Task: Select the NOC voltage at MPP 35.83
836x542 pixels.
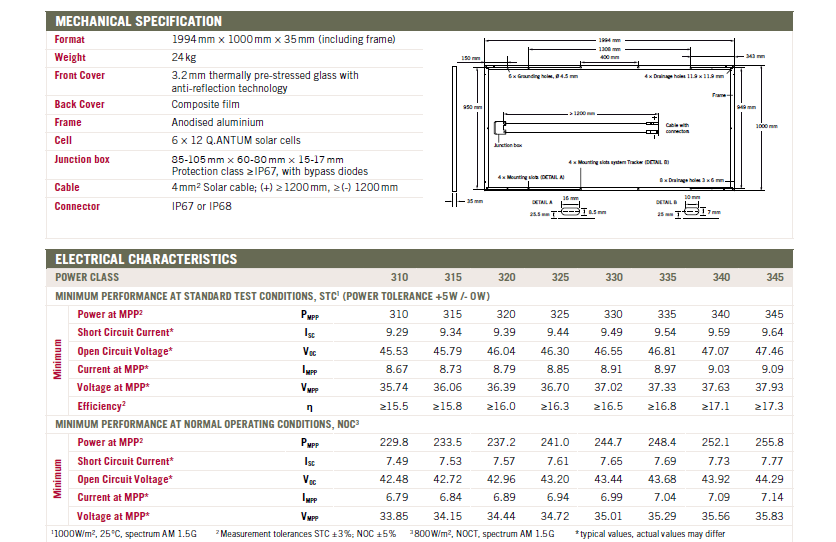Action: 769,516
